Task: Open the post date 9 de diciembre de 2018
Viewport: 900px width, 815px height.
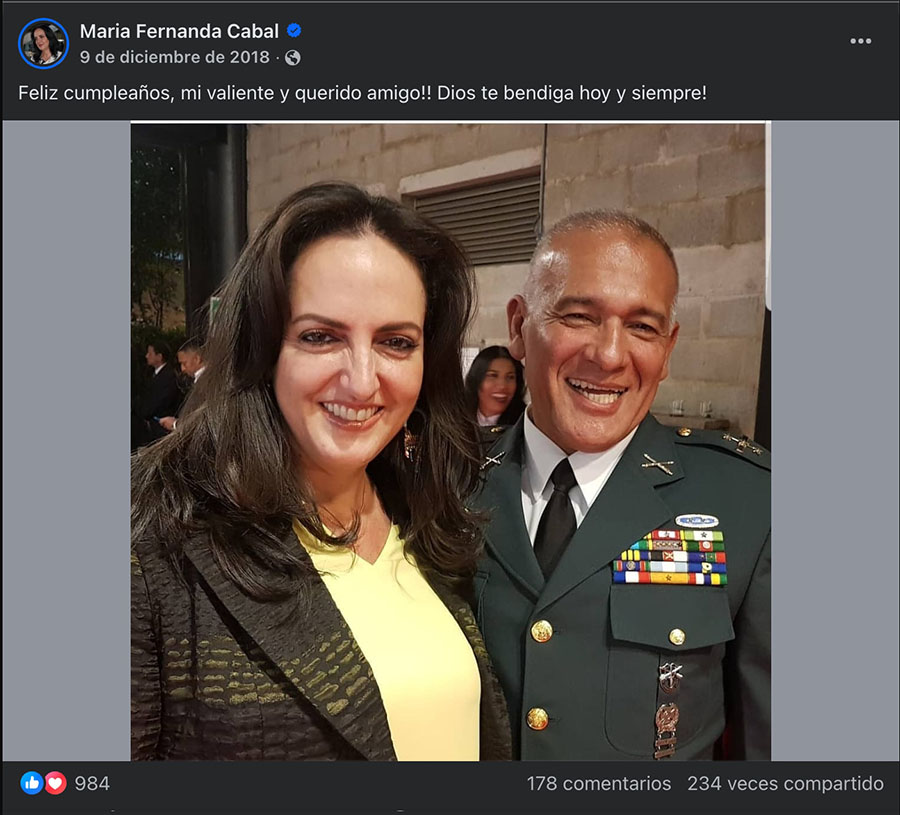Action: [175, 57]
